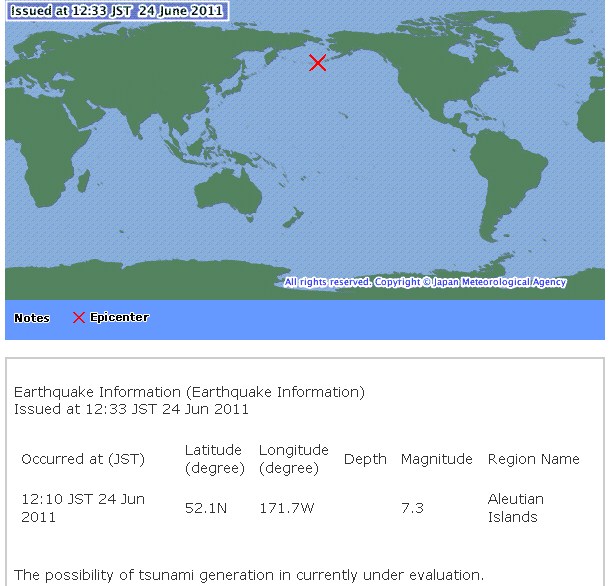The image size is (613, 586).
Task: Click the red X icon in Notes legend
Action: click(x=79, y=318)
